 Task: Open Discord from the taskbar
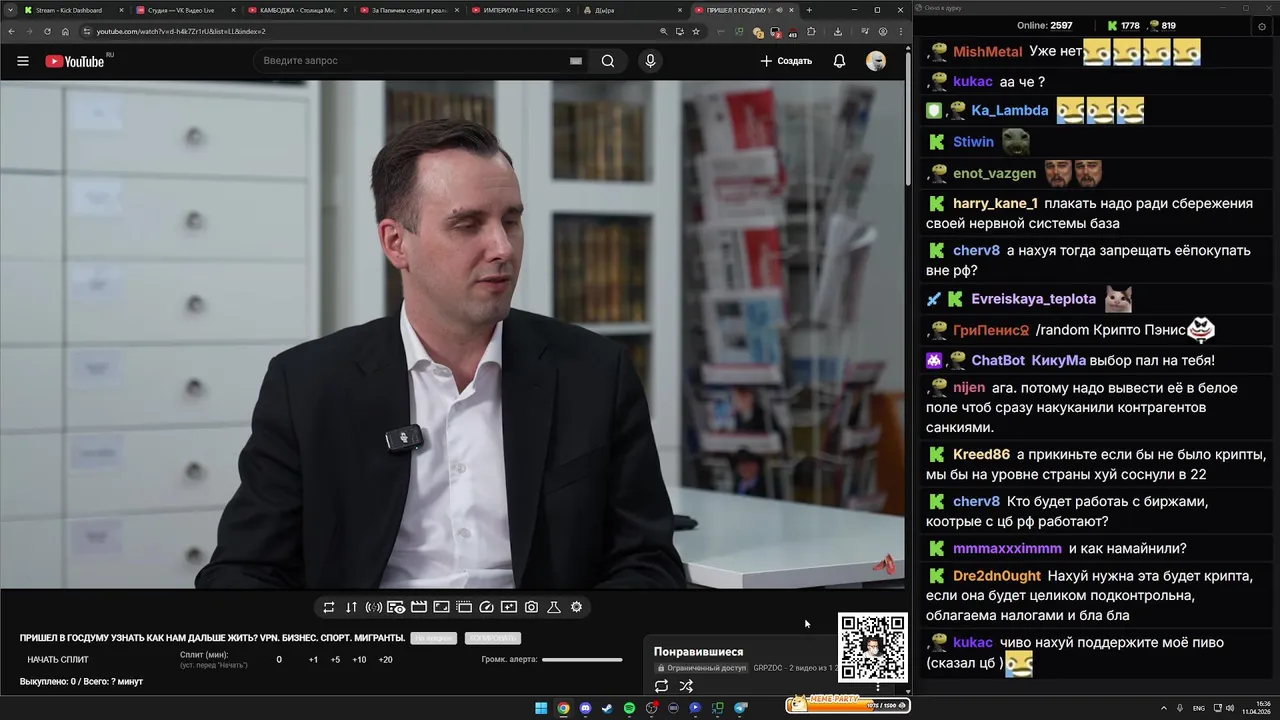click(586, 708)
